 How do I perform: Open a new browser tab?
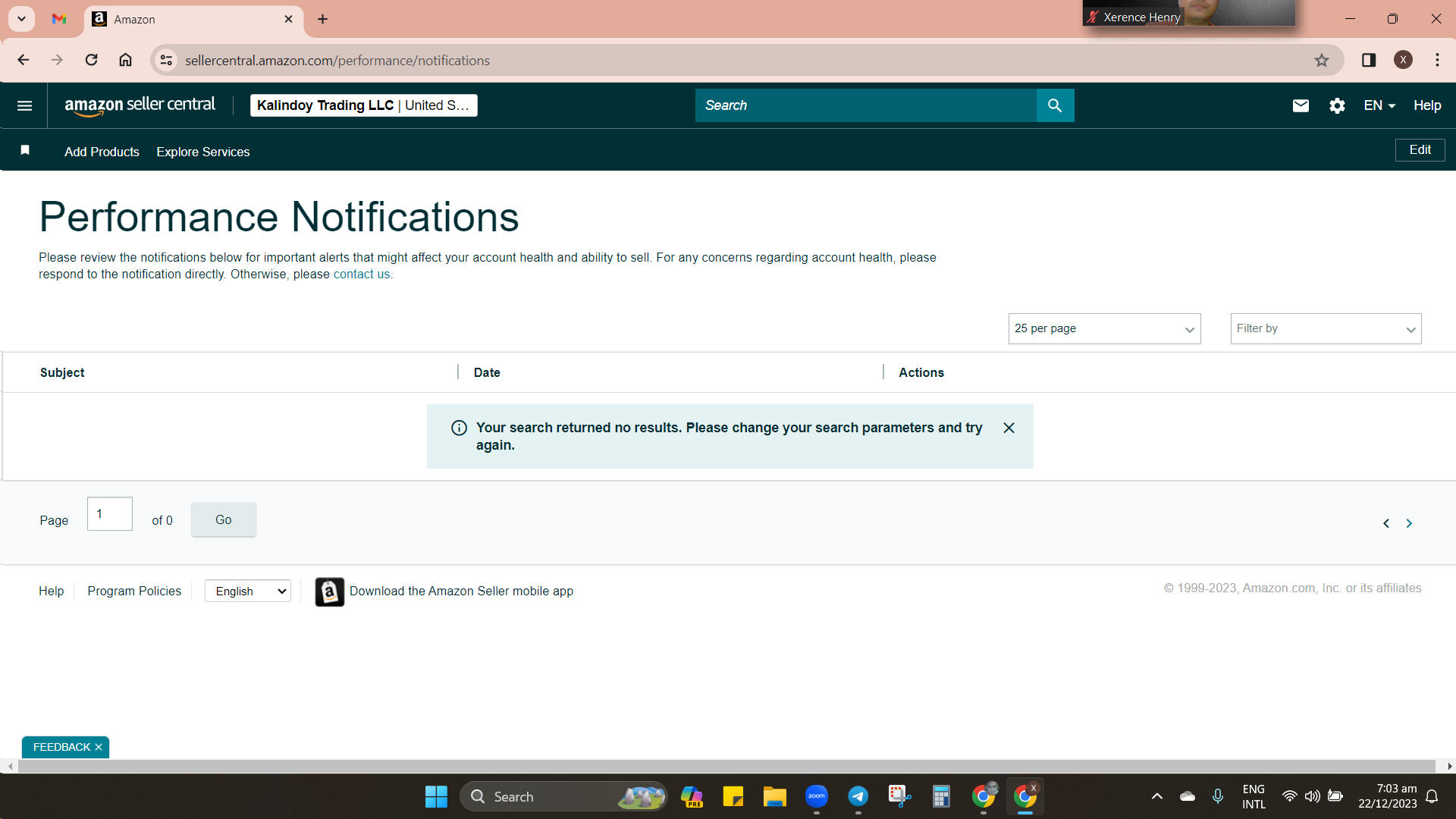(x=323, y=19)
